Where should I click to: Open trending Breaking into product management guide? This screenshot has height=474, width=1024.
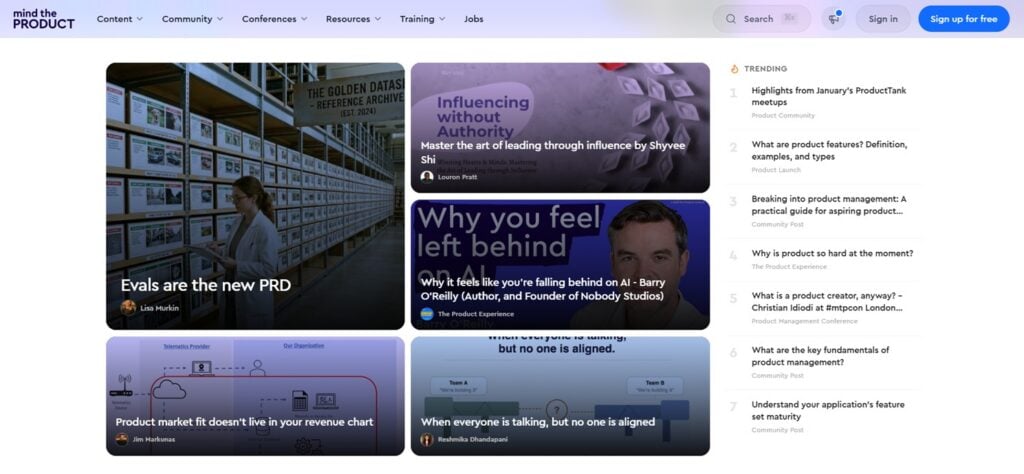[x=829, y=205]
